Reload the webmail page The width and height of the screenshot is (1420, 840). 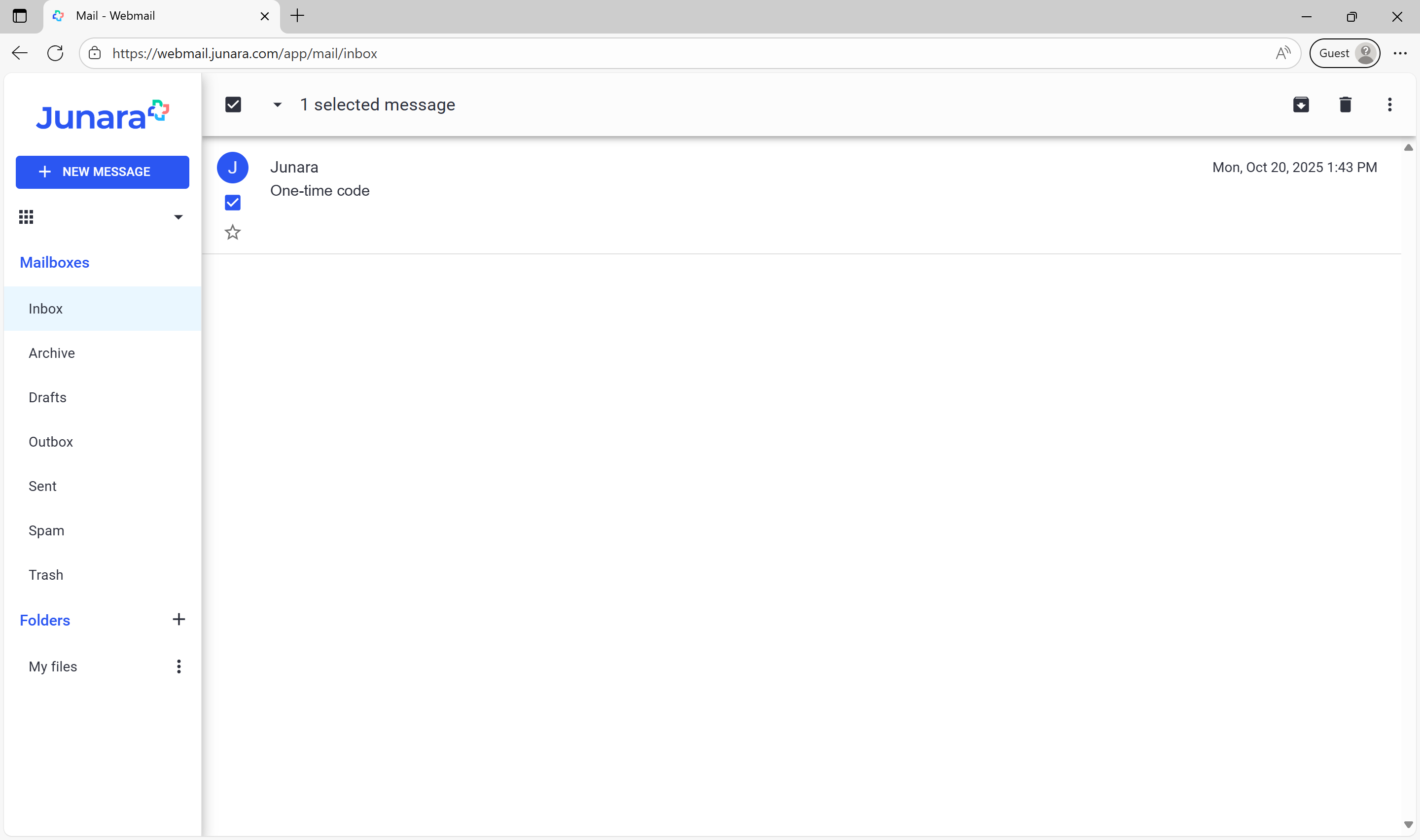point(55,53)
